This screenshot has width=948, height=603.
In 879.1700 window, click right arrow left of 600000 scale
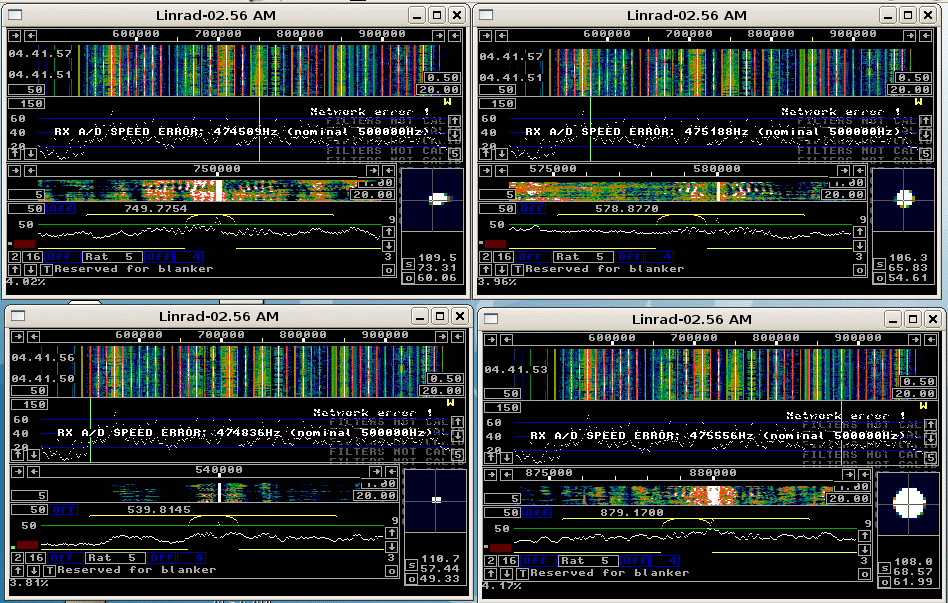pyautogui.click(x=491, y=340)
